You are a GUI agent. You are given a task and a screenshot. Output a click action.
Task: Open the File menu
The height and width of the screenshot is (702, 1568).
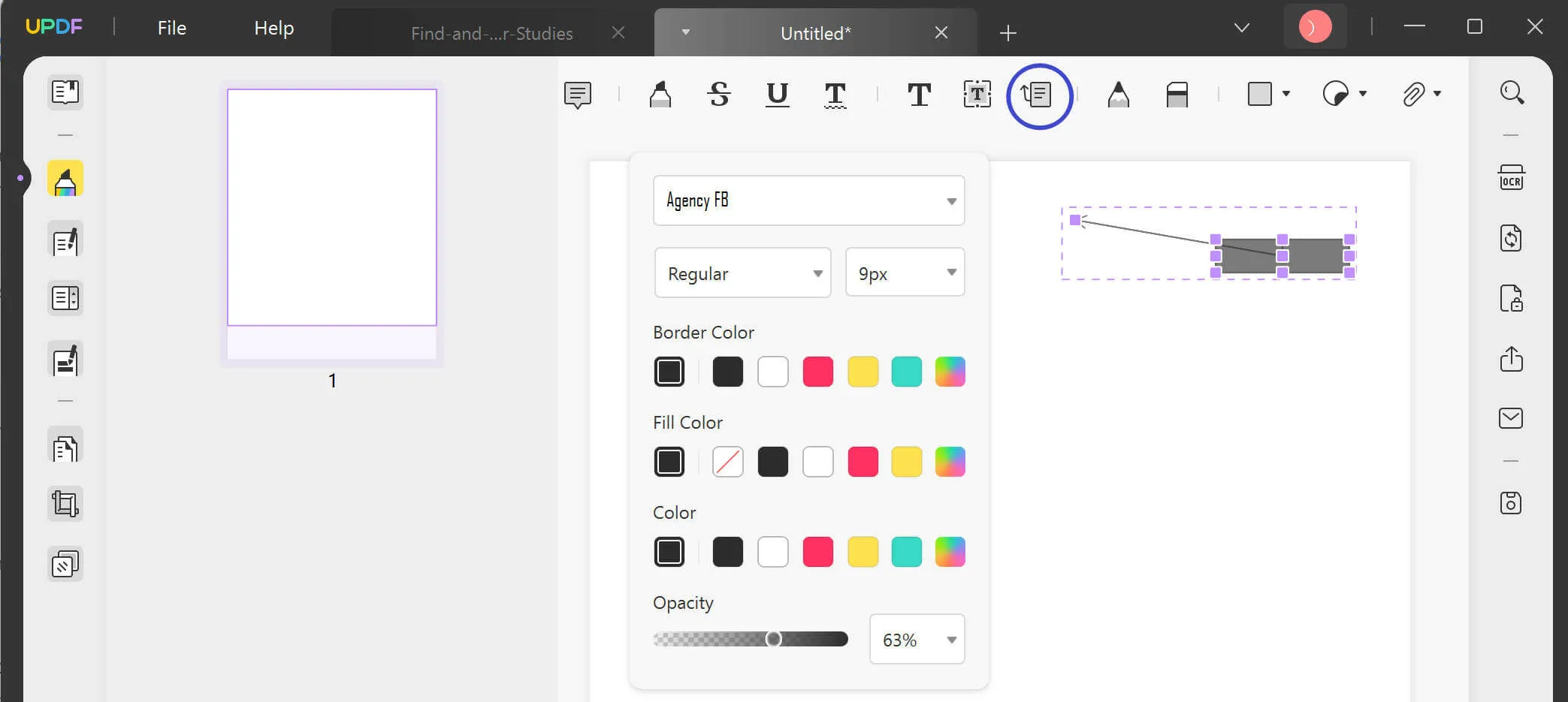pyautogui.click(x=171, y=27)
